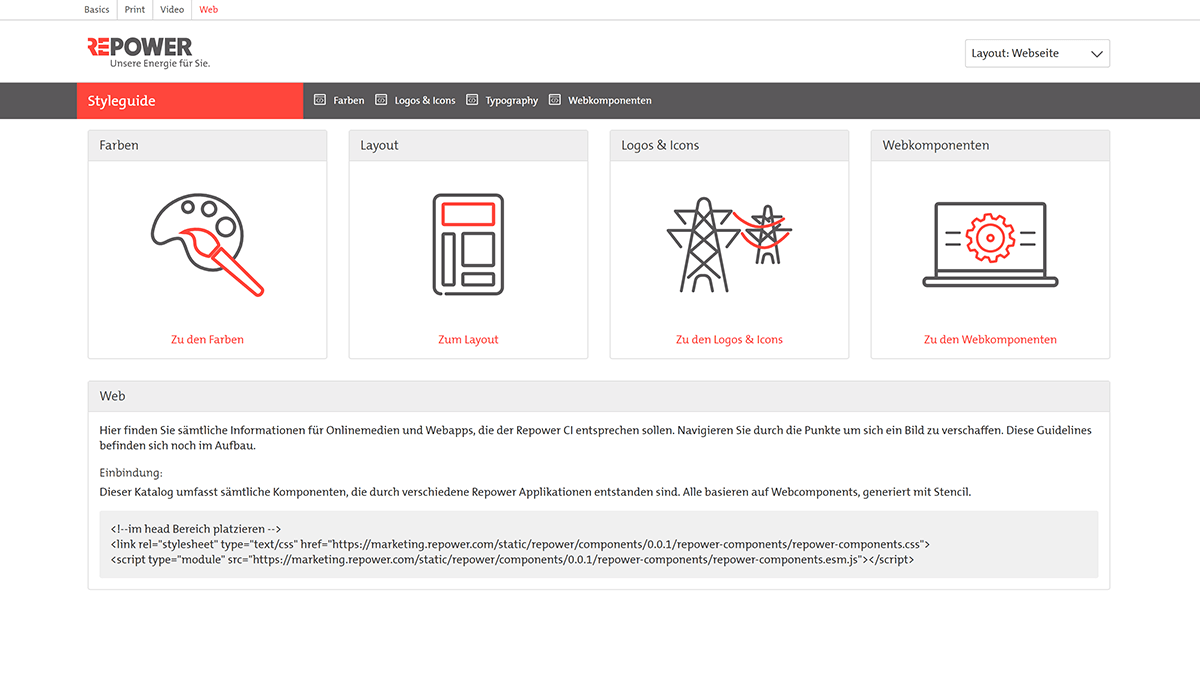Select the Video tab
Image resolution: width=1200 pixels, height=675 pixels.
(x=171, y=9)
